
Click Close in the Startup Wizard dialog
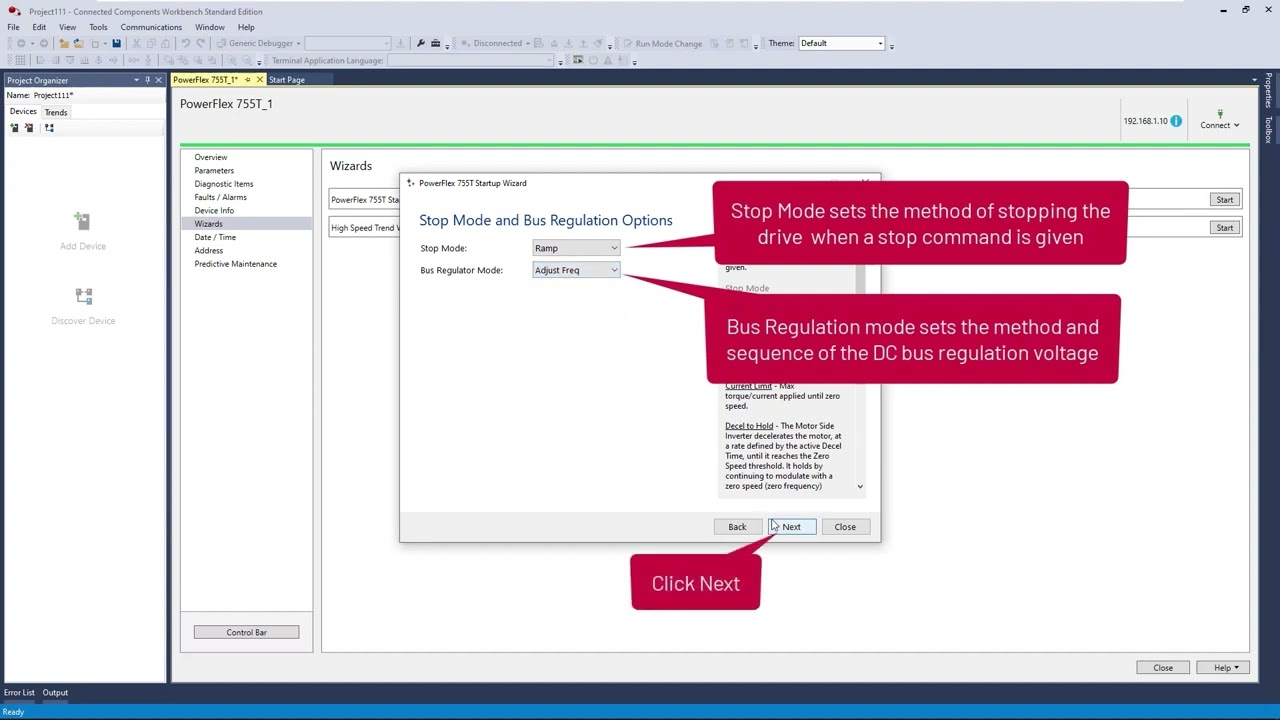845,527
